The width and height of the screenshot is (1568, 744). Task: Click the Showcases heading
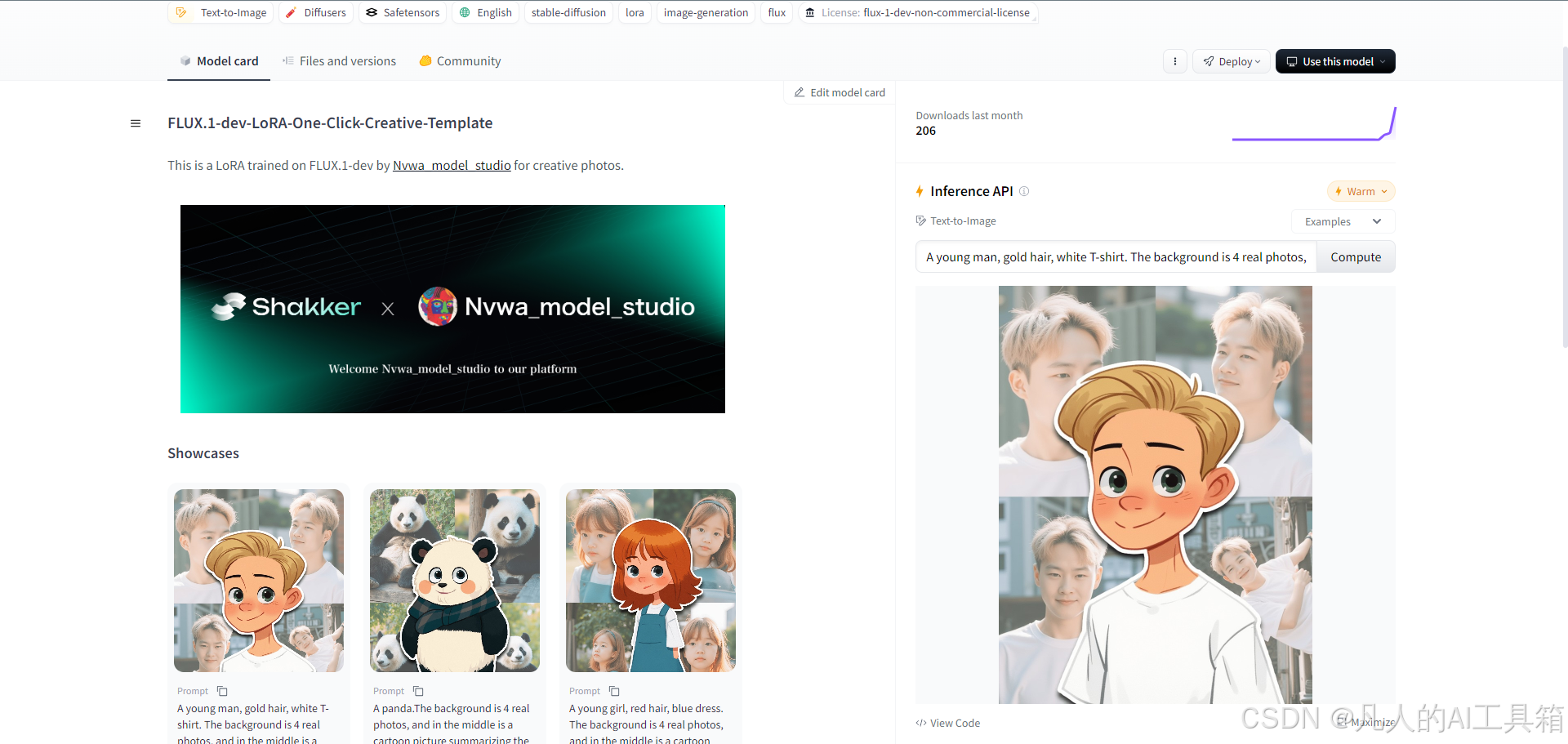coord(203,453)
